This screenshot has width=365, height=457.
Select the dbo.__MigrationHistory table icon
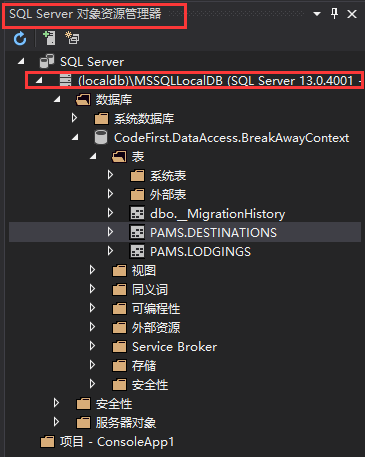137,213
